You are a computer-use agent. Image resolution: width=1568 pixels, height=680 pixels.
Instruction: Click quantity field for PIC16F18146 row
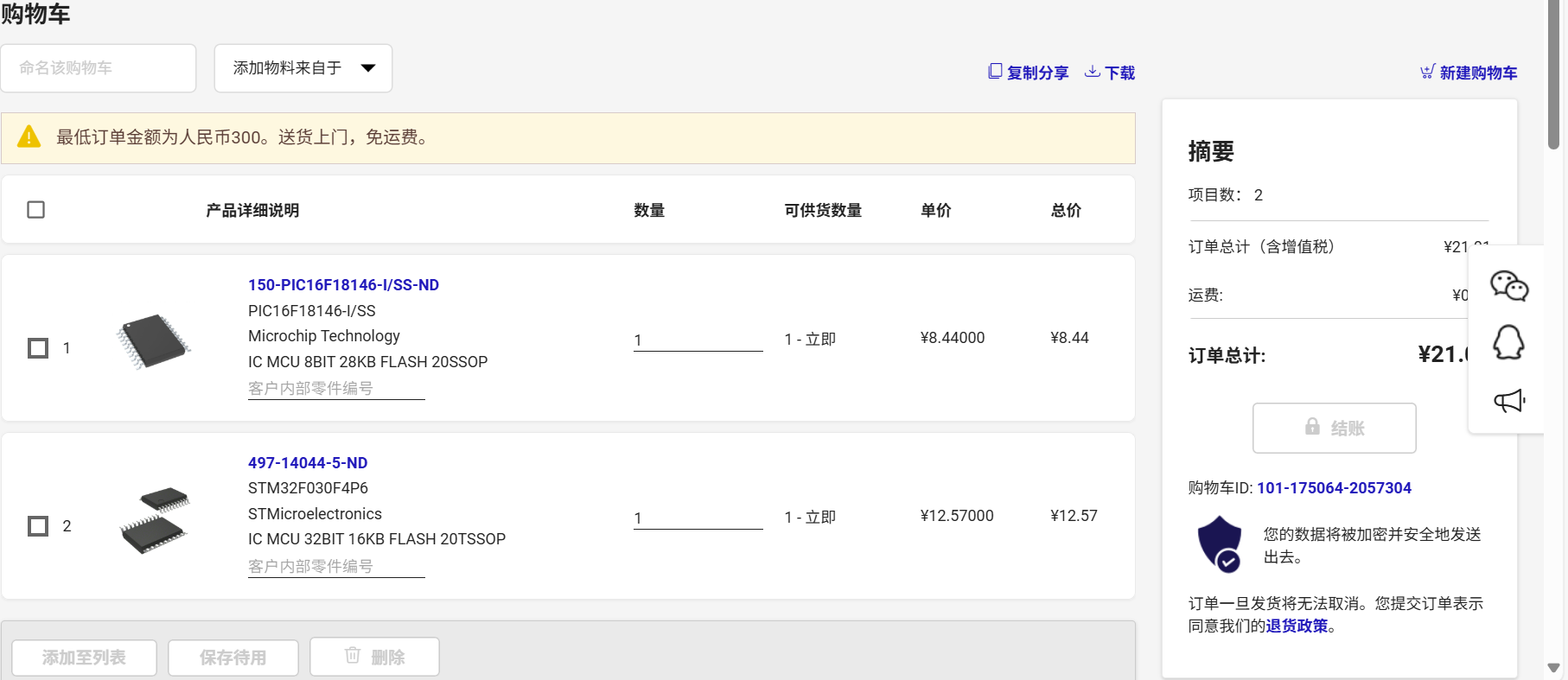click(698, 340)
